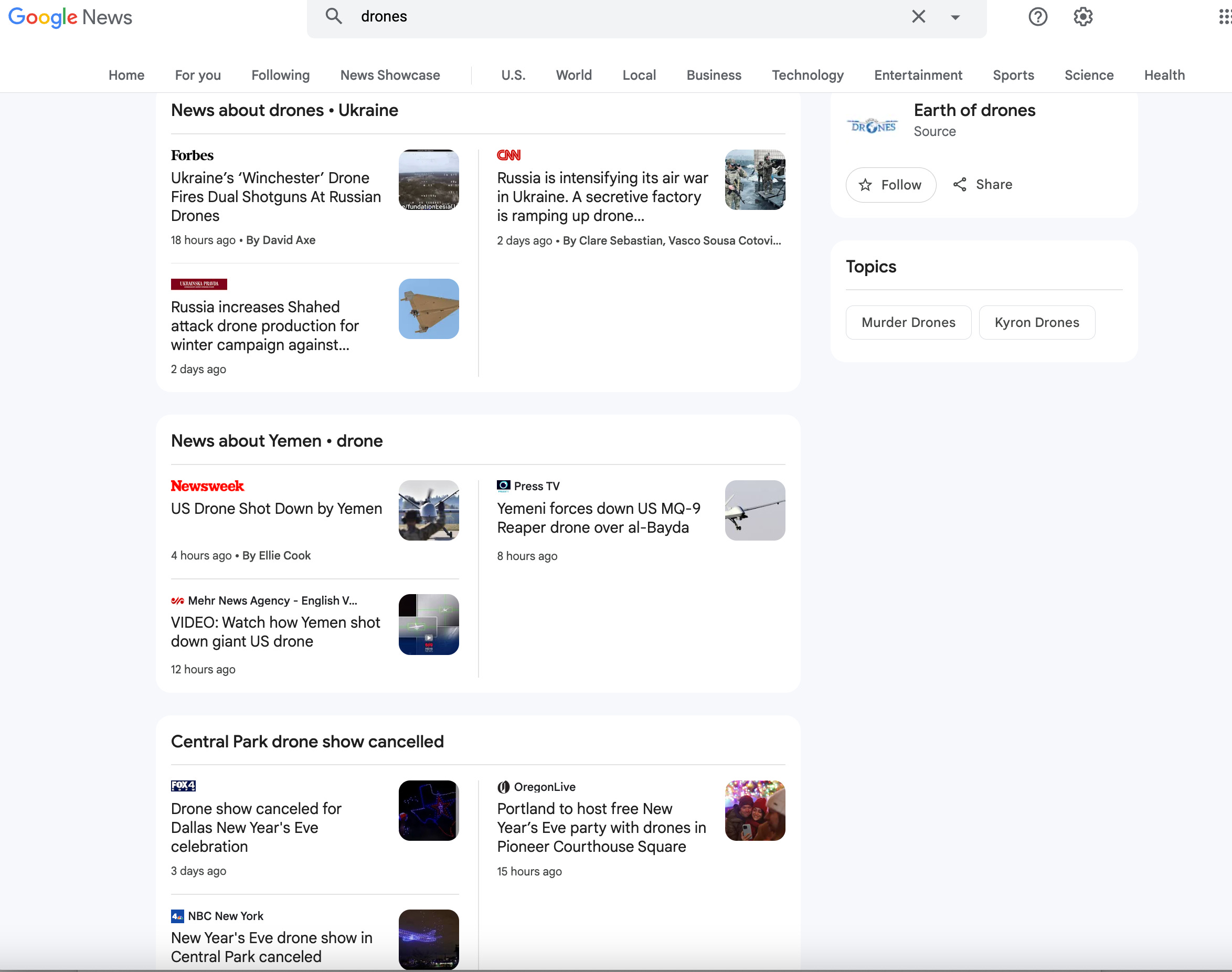Viewport: 1232px width, 972px height.
Task: Go to the World section tab
Action: (x=573, y=75)
